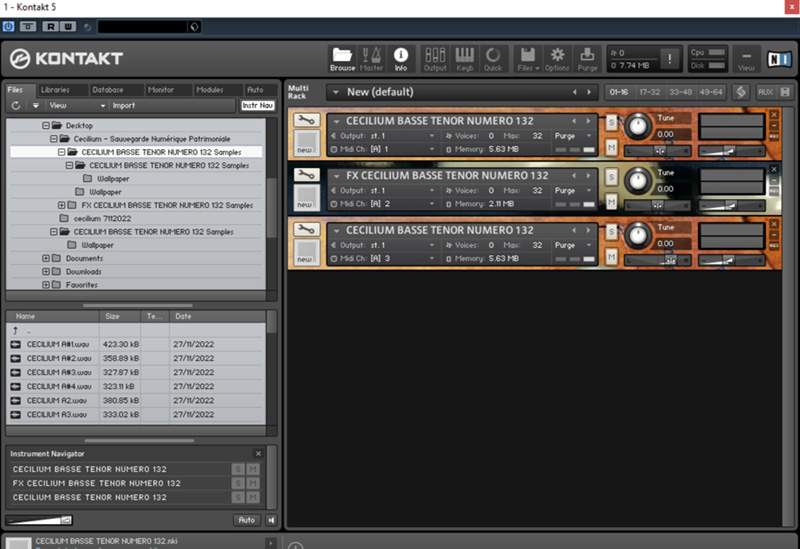Click the plugin power bypass icon
The height and width of the screenshot is (549, 800).
9,27
